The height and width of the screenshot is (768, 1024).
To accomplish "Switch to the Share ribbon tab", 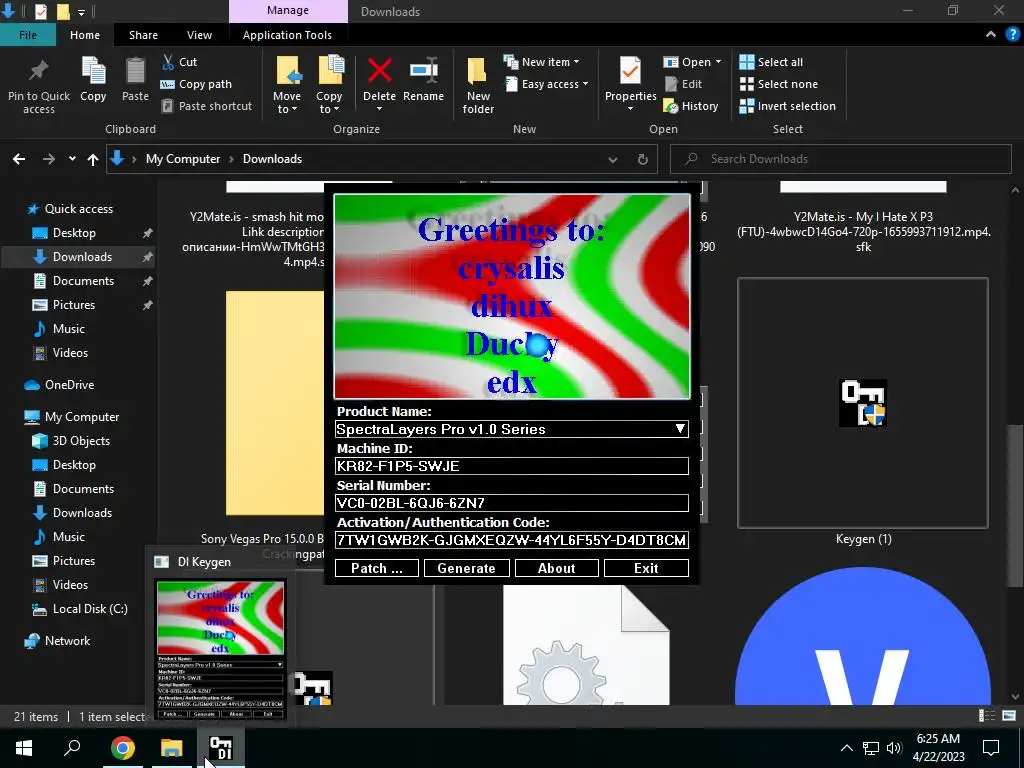I will point(143,35).
